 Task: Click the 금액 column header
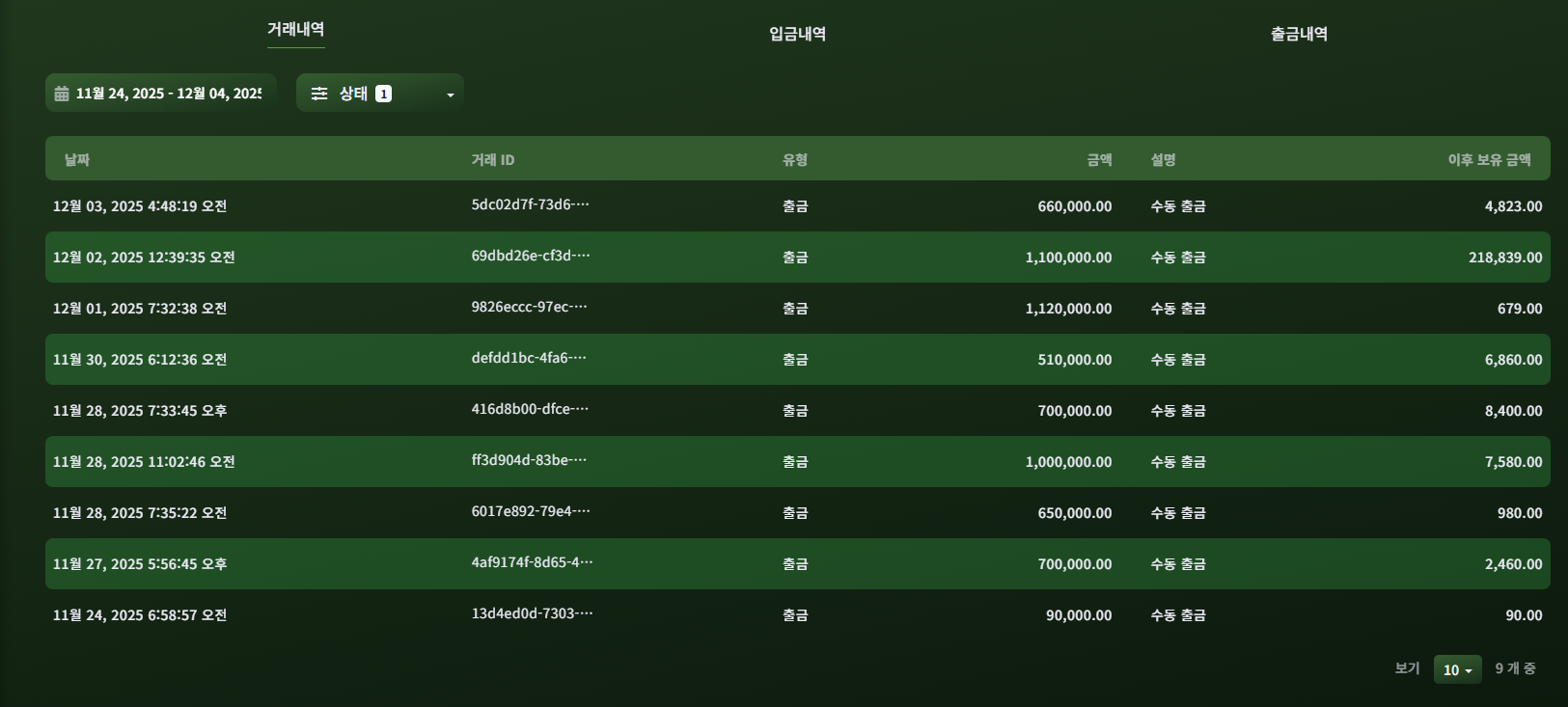pyautogui.click(x=1099, y=159)
